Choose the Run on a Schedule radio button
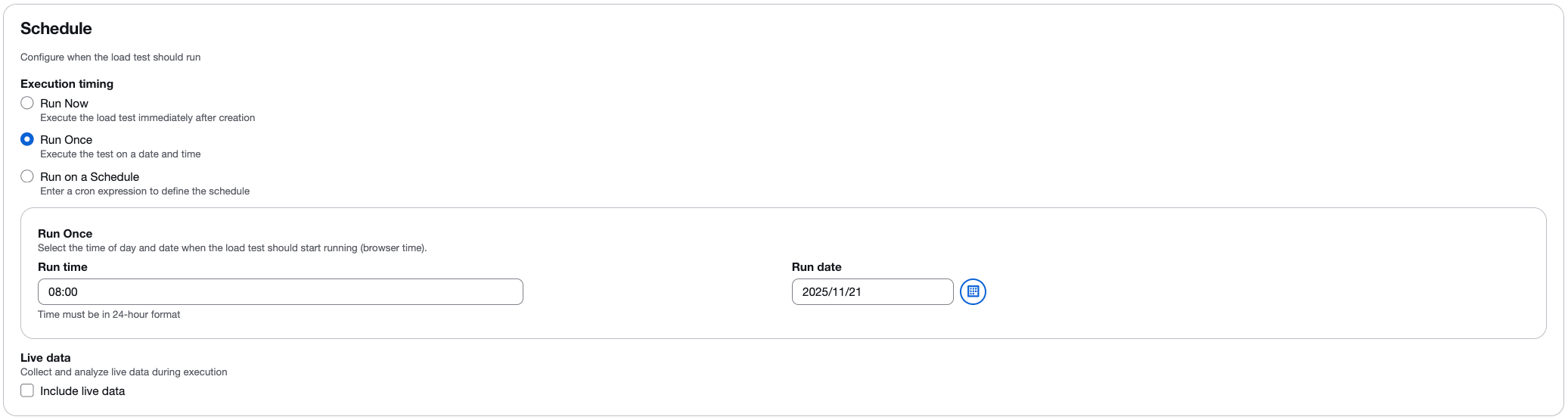Screen dimensions: 1568x420 tap(27, 176)
